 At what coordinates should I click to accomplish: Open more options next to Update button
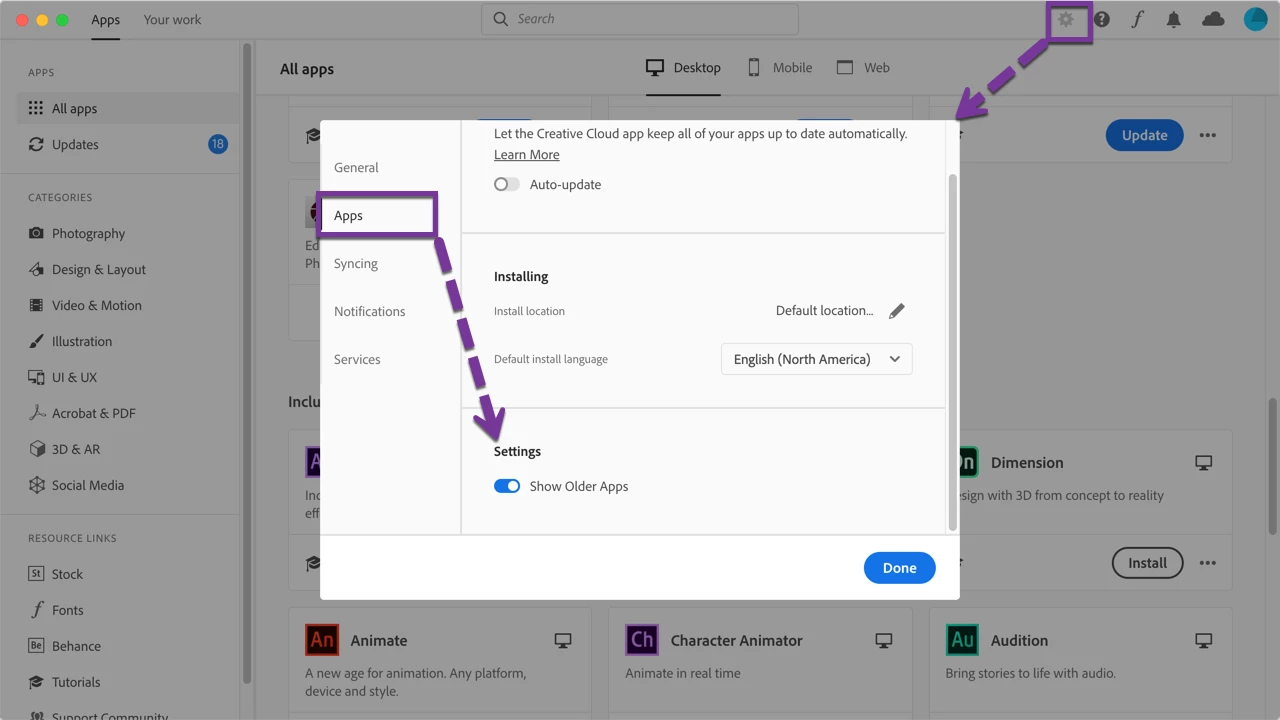pyautogui.click(x=1208, y=135)
